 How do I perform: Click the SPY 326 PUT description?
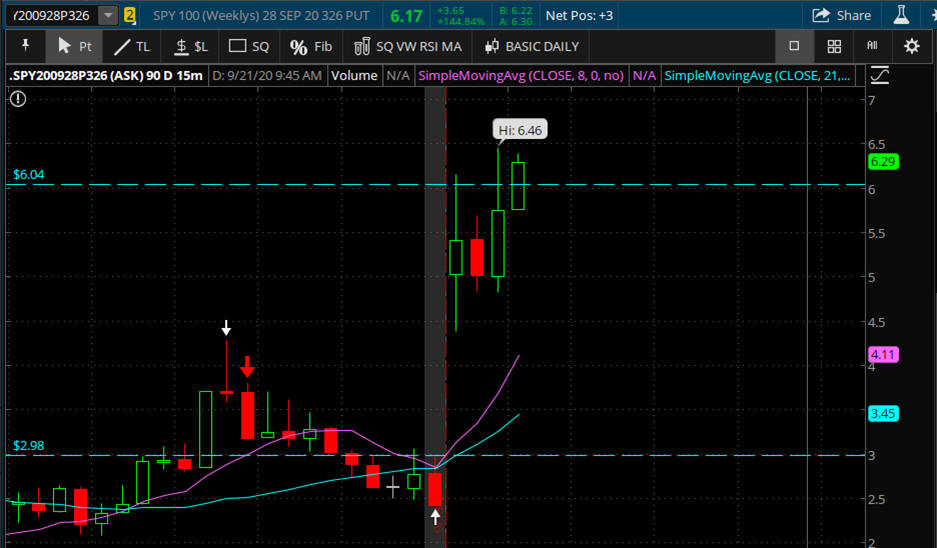(x=261, y=16)
